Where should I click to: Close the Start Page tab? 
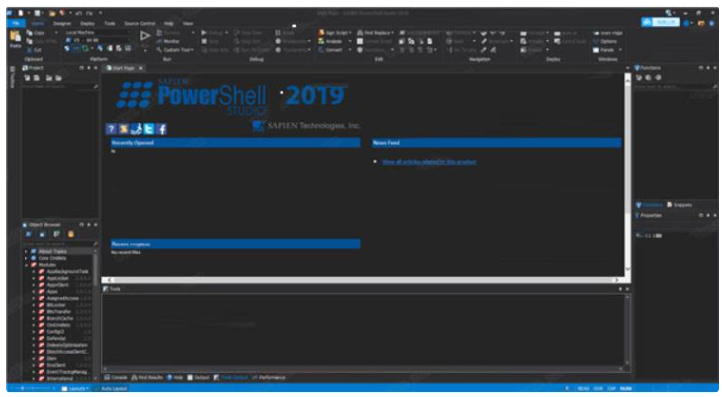(x=141, y=68)
